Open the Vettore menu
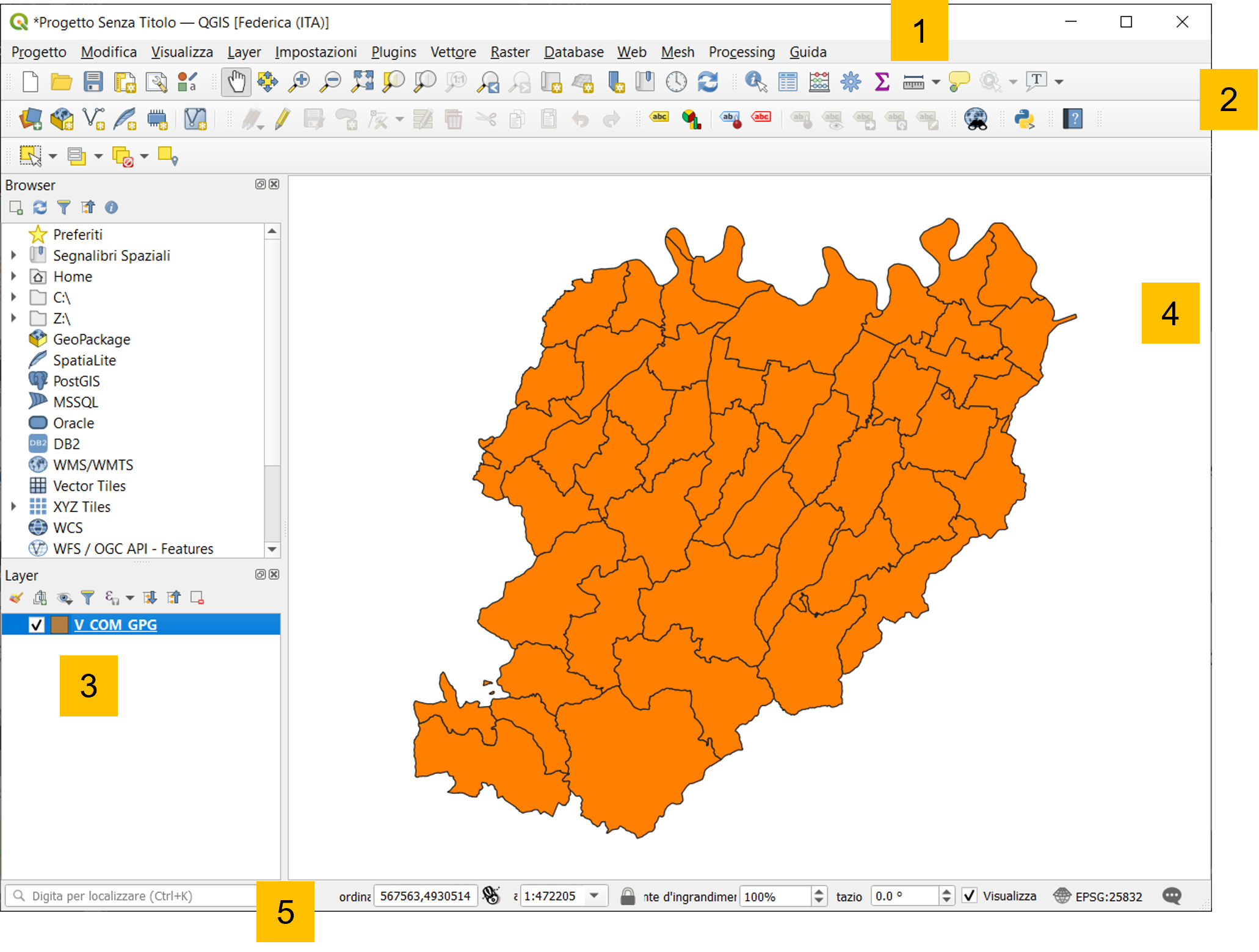Screen dimensions: 1259x952 click(452, 52)
